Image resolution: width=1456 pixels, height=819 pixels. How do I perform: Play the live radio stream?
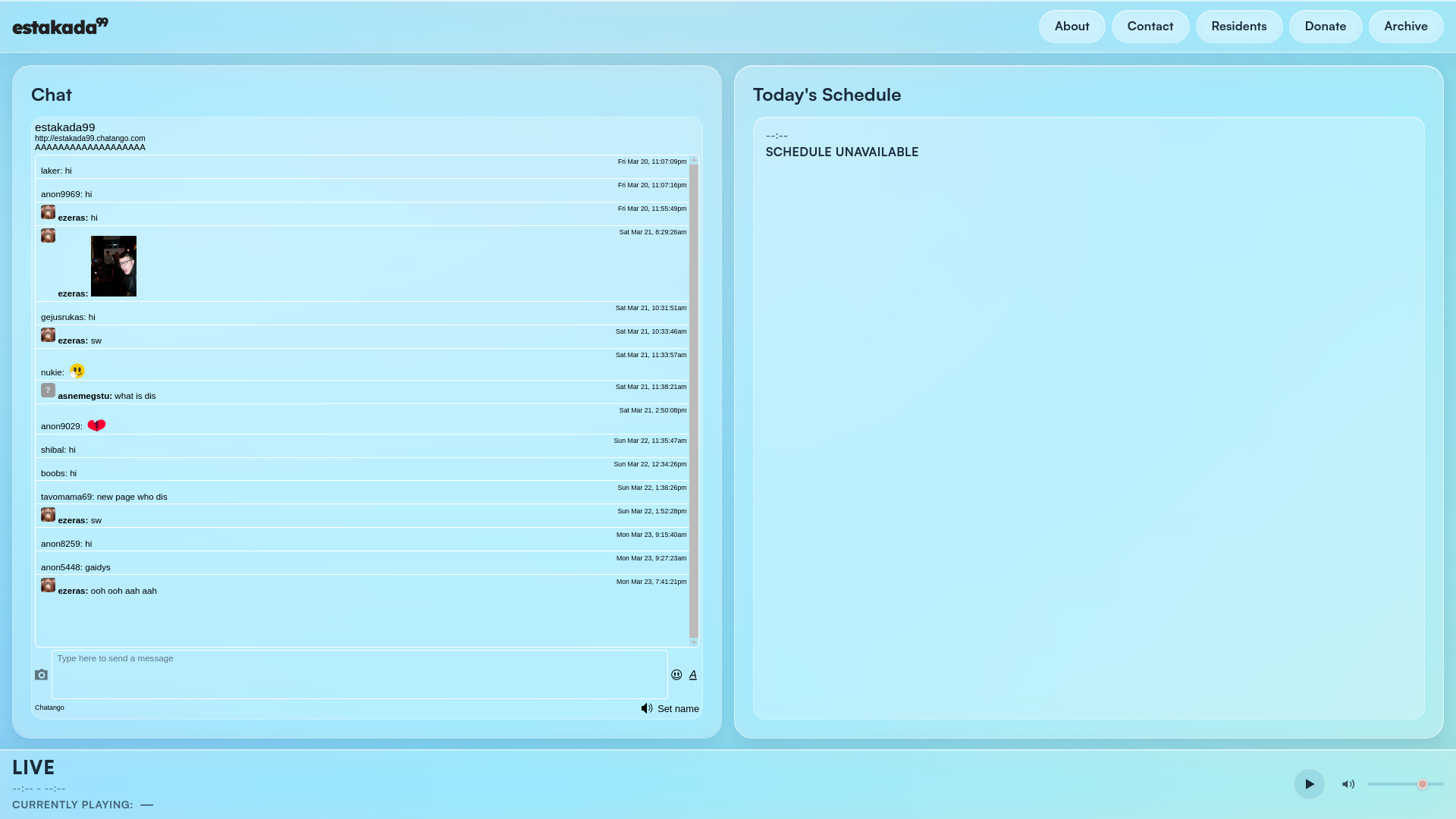pyautogui.click(x=1309, y=784)
